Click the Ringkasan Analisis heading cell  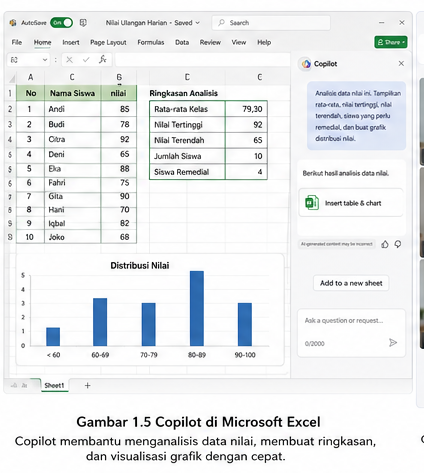(x=183, y=93)
